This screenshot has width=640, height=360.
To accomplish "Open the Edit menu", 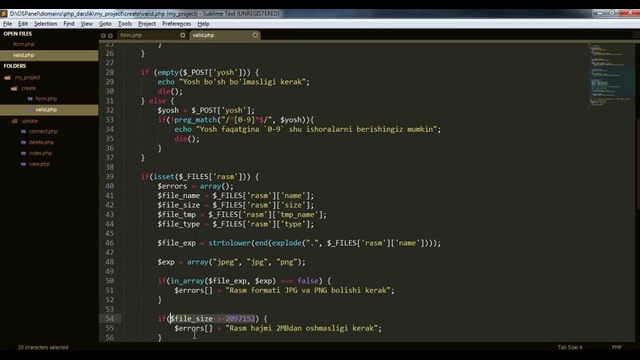I will [23, 24].
